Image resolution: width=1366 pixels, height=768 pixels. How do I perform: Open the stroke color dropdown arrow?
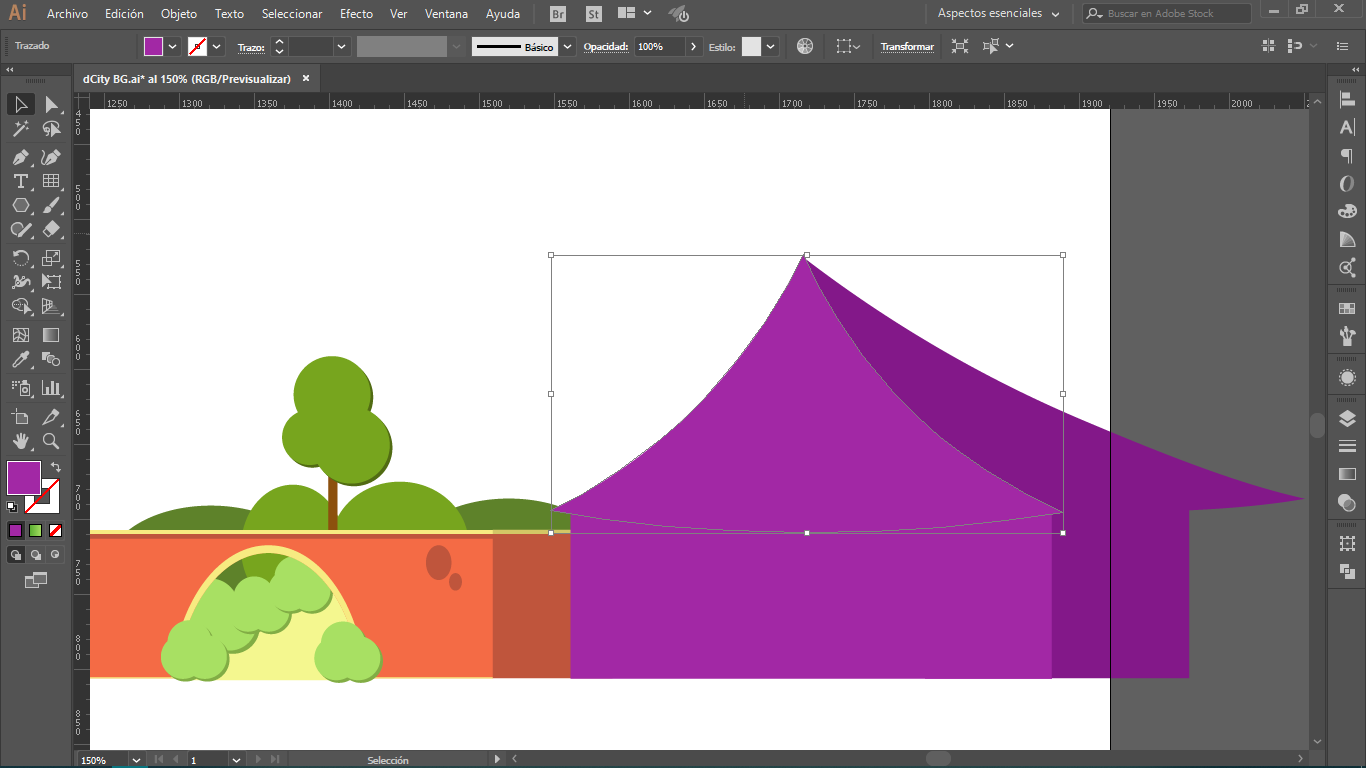click(217, 46)
